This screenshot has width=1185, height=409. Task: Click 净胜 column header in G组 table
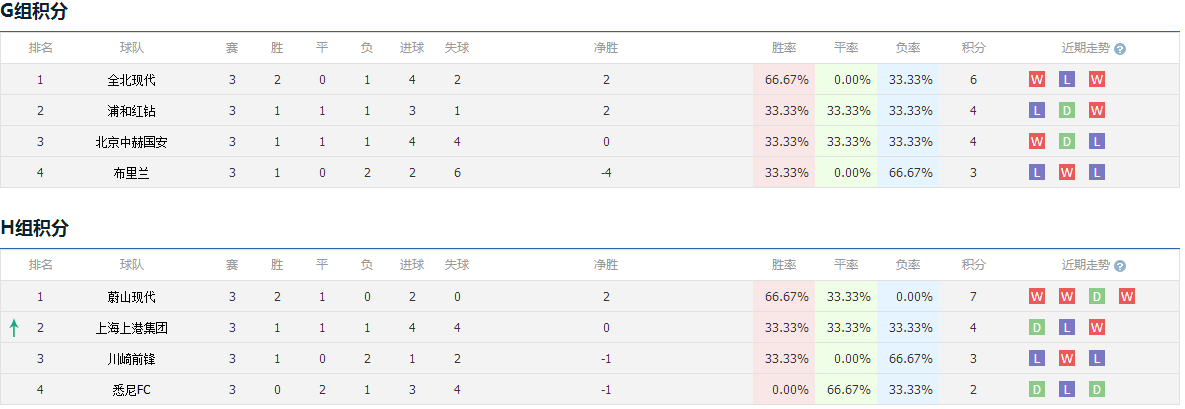point(606,48)
